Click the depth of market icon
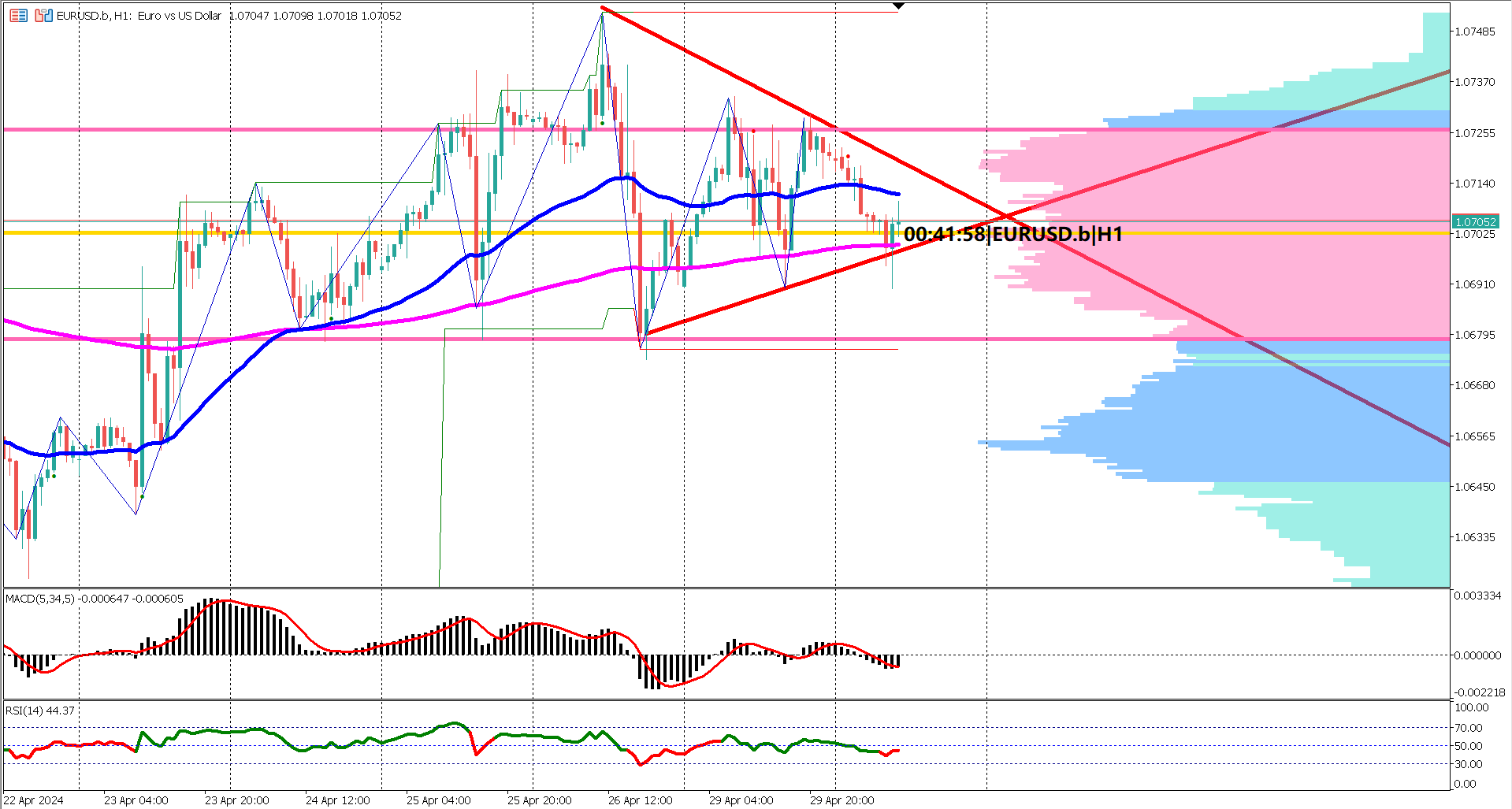Viewport: 1512px width, 809px height. pyautogui.click(x=18, y=16)
